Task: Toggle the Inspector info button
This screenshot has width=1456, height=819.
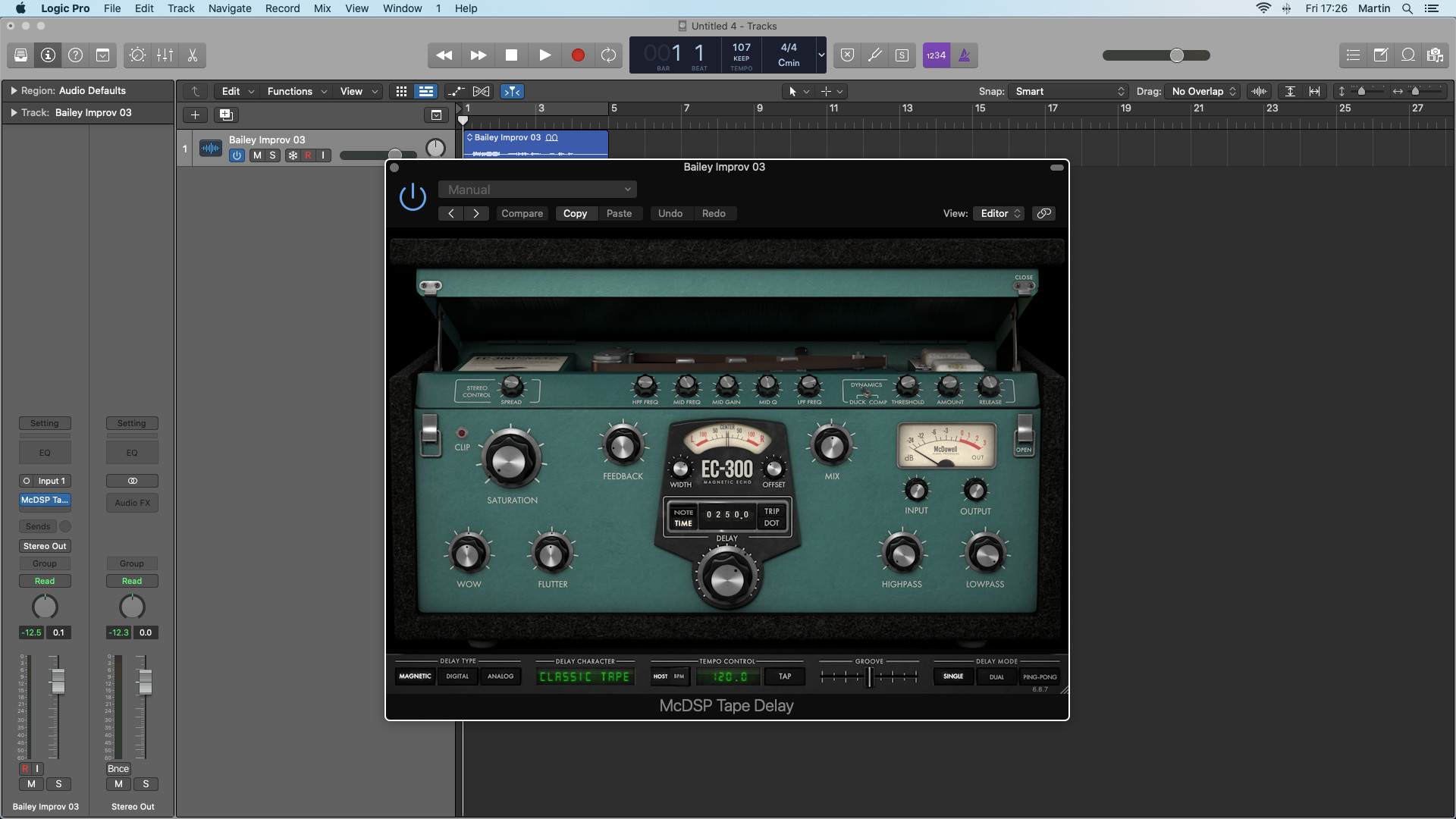Action: pos(48,55)
